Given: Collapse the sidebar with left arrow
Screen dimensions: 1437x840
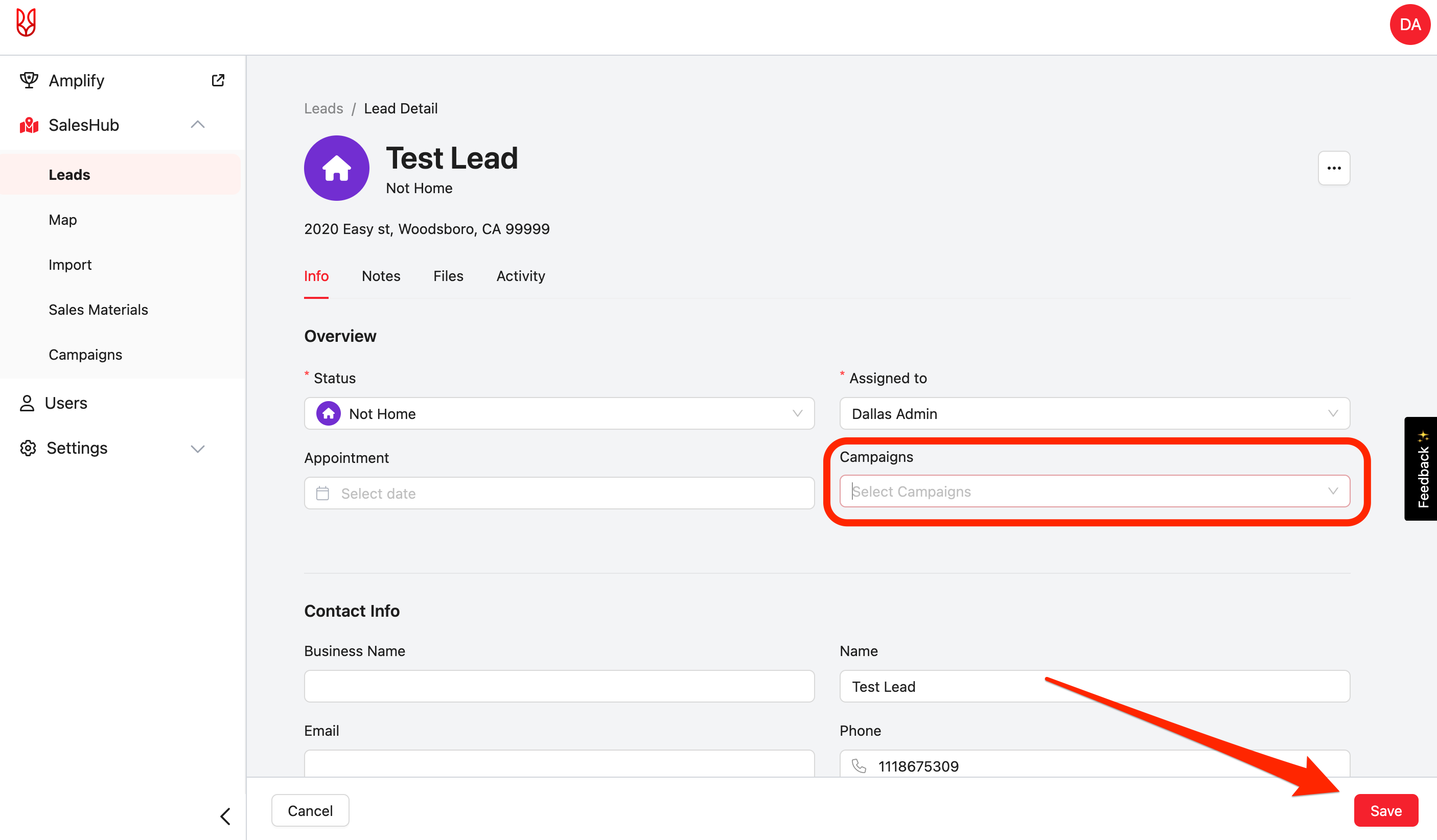Looking at the screenshot, I should pyautogui.click(x=225, y=816).
